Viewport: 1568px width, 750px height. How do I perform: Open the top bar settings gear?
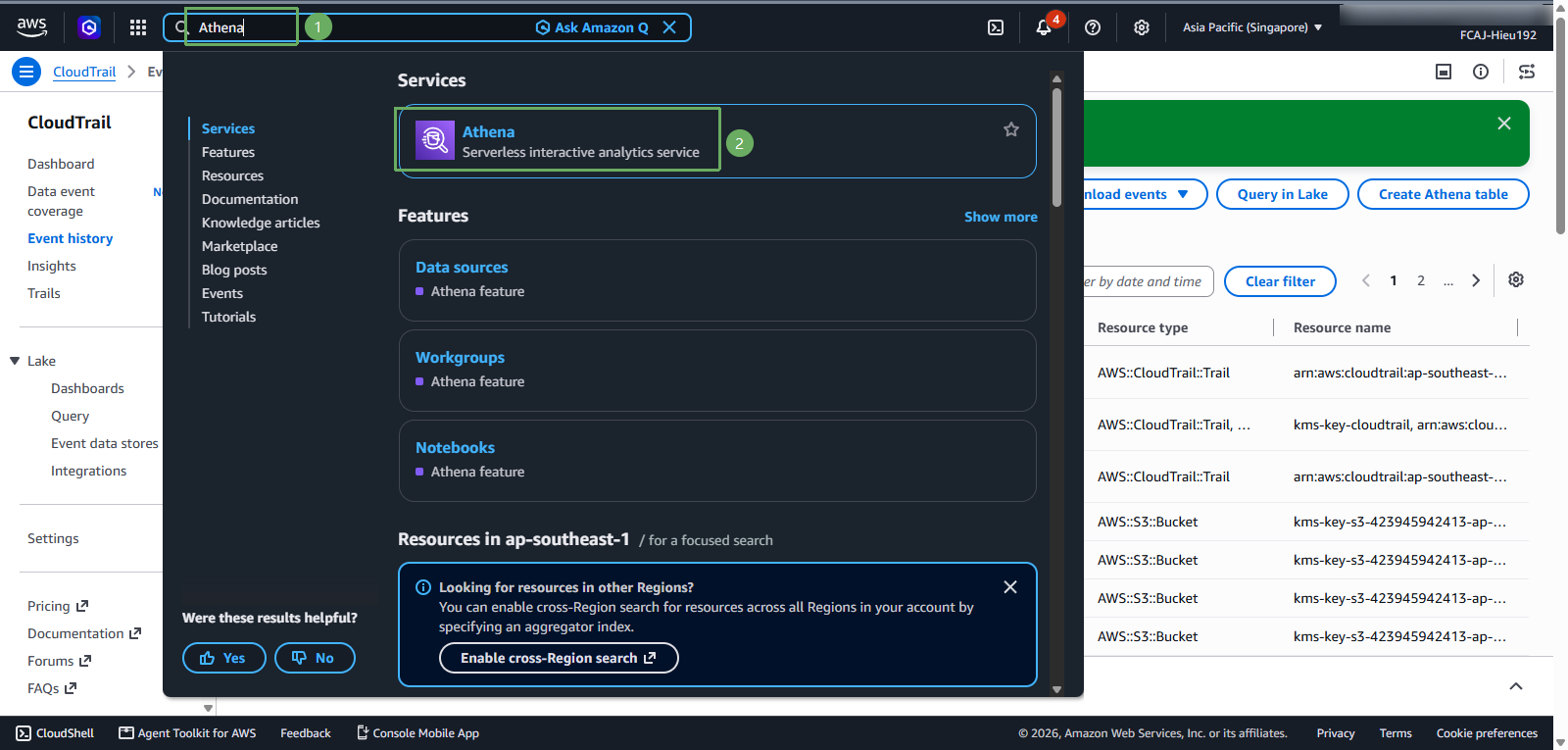1142,27
